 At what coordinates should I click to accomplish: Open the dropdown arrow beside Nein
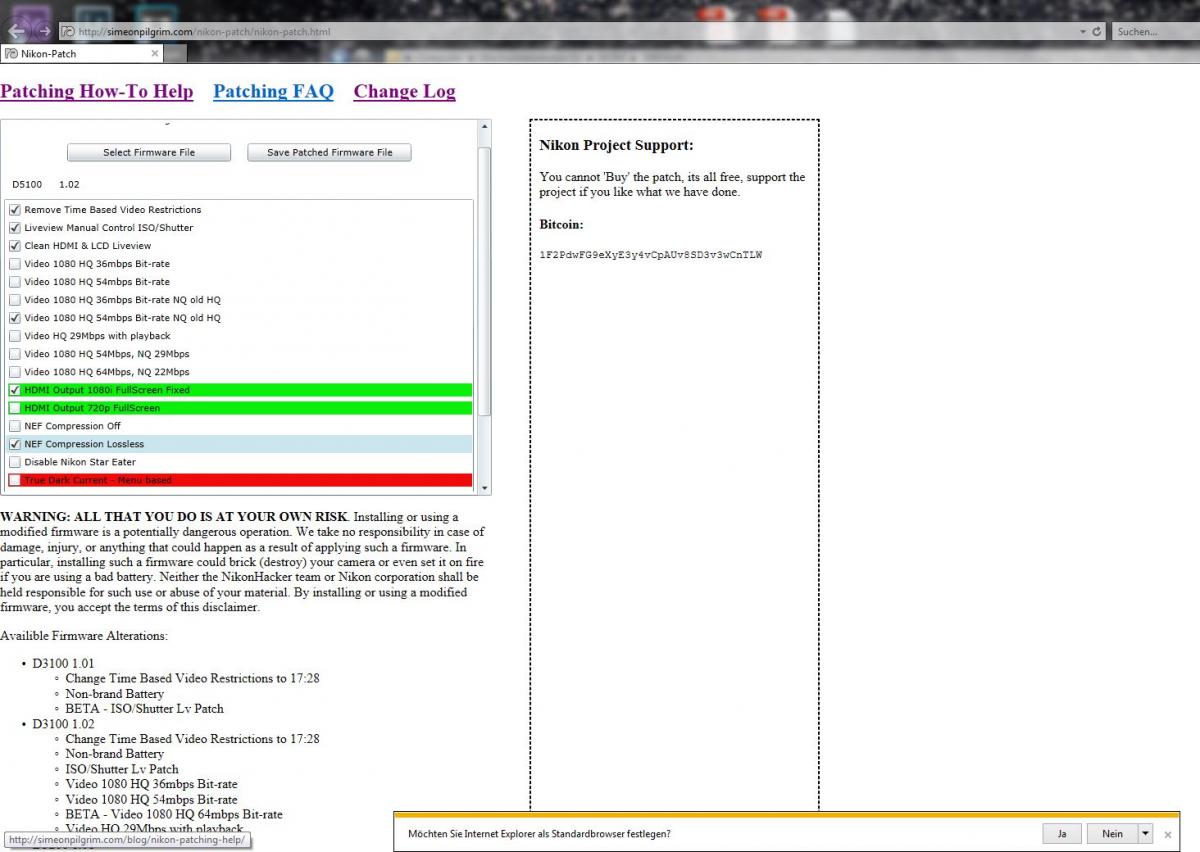tap(1145, 833)
